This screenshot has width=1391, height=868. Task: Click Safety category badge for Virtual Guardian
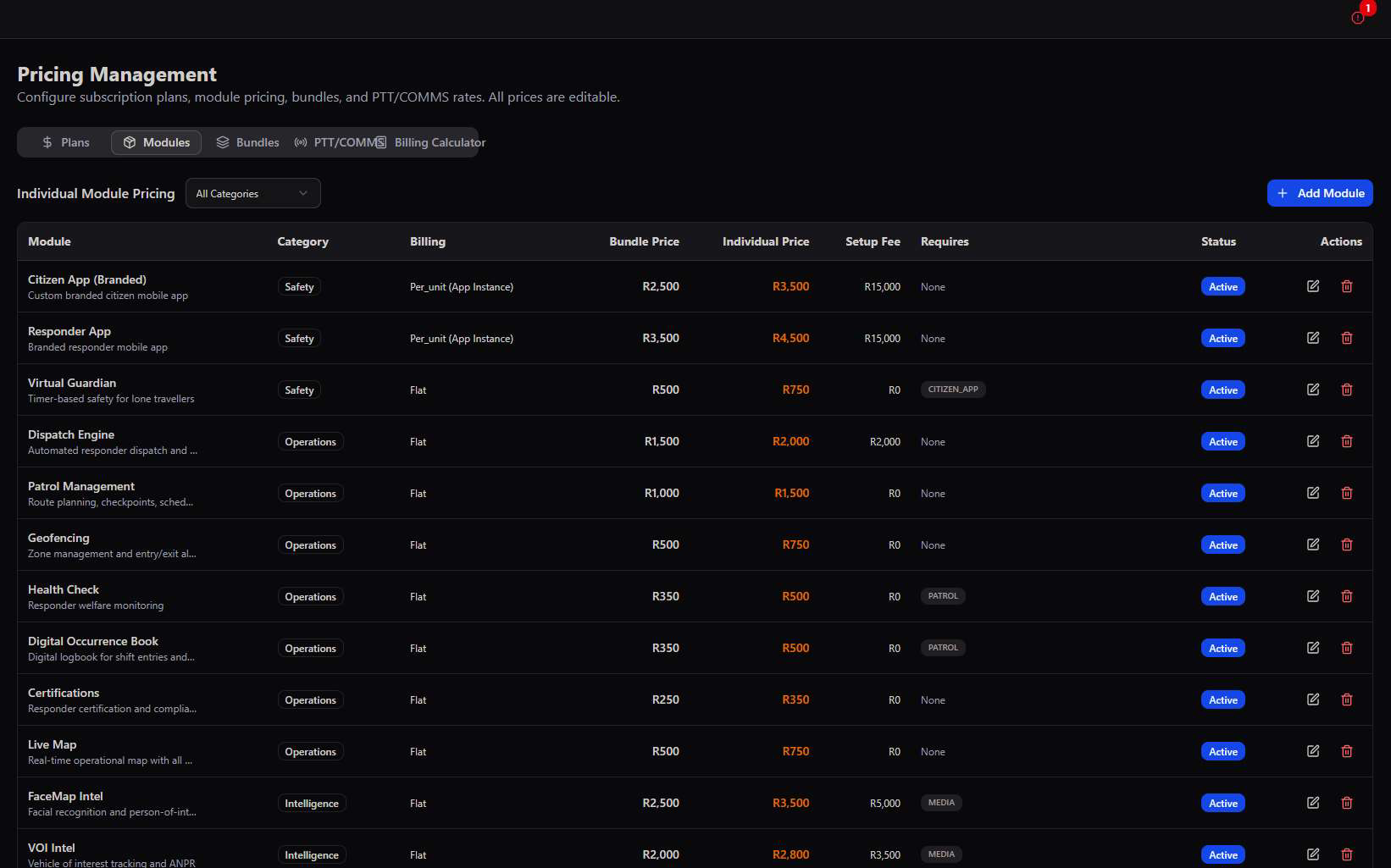(299, 390)
